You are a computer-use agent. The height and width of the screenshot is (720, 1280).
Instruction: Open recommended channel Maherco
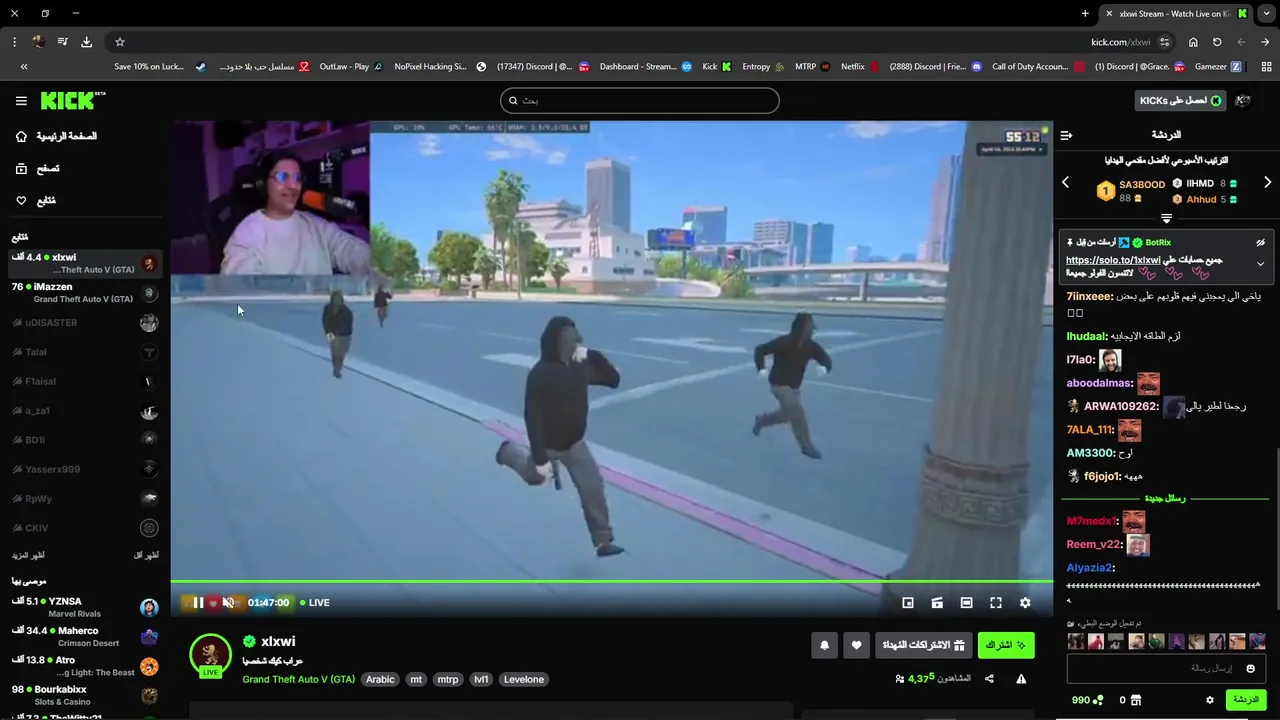point(85,637)
